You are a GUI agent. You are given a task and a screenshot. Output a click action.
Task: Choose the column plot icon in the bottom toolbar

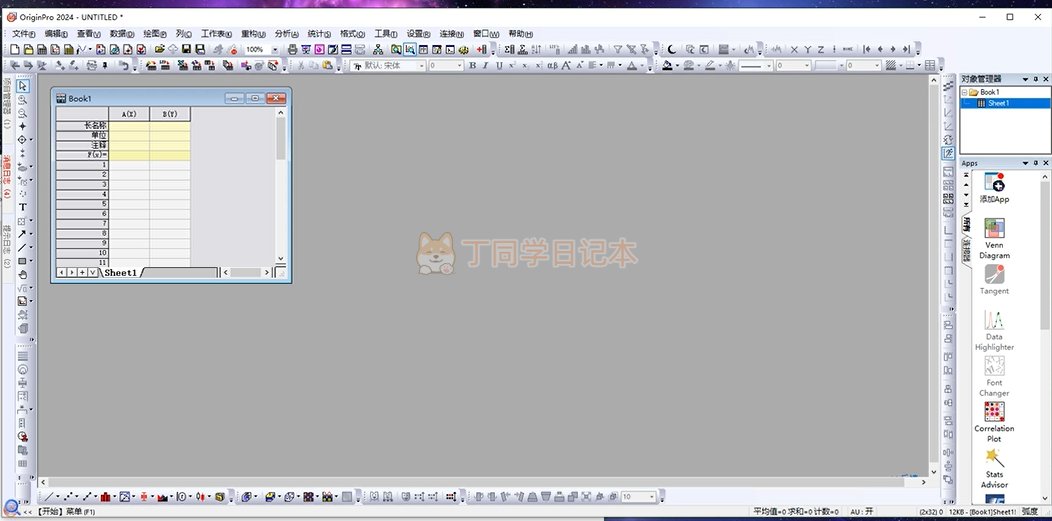point(105,497)
